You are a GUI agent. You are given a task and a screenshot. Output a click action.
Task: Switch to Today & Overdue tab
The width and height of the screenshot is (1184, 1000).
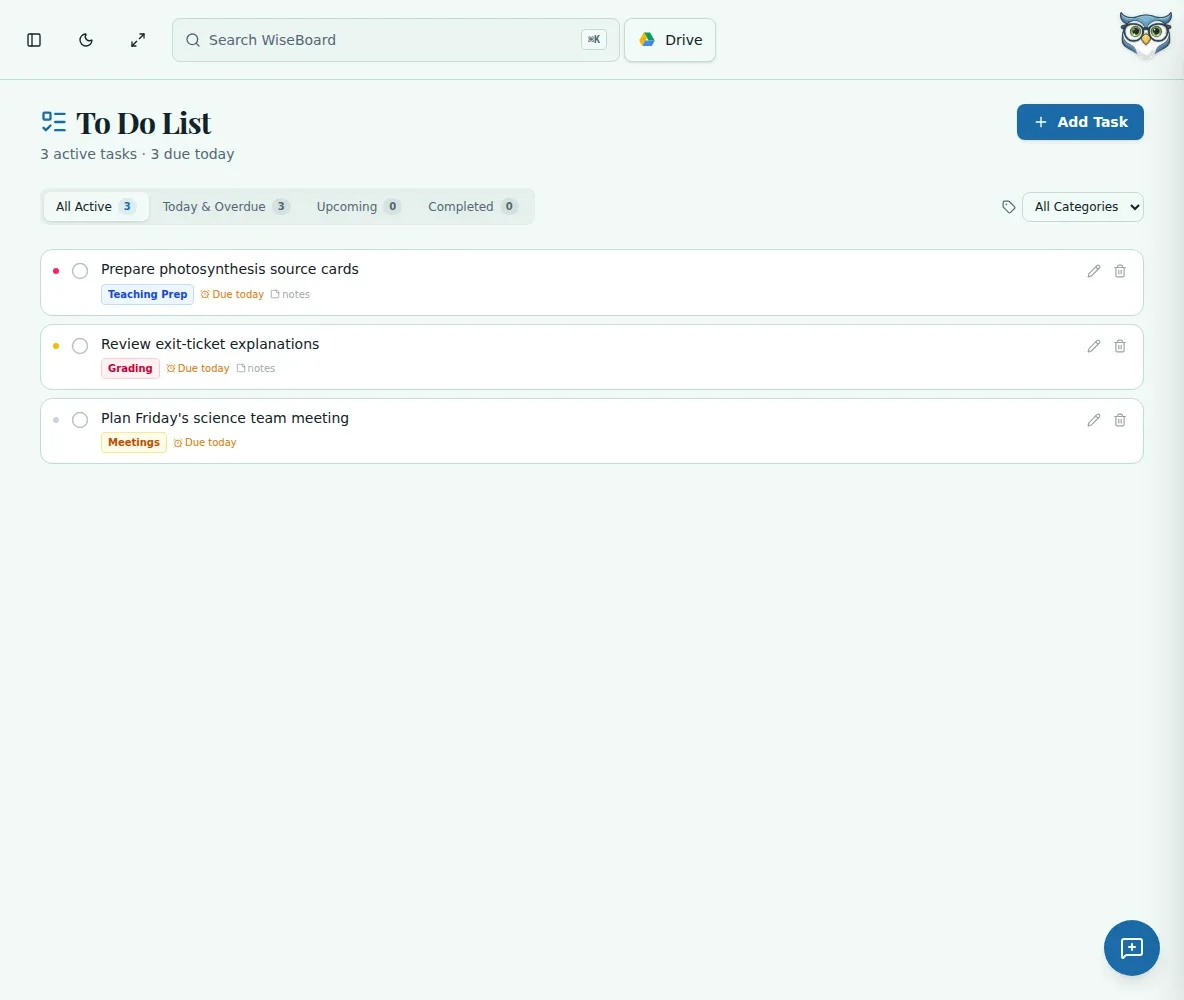[x=226, y=207]
